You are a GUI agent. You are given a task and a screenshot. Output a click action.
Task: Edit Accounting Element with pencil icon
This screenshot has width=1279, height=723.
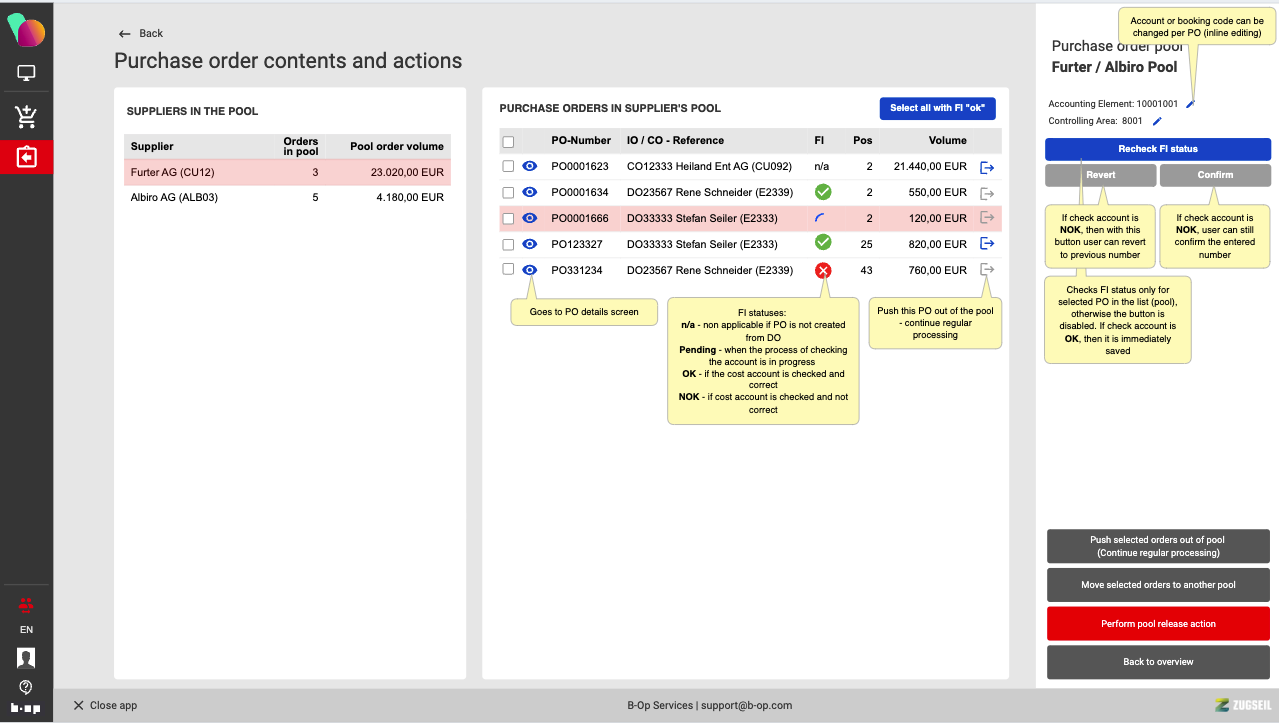(1190, 104)
